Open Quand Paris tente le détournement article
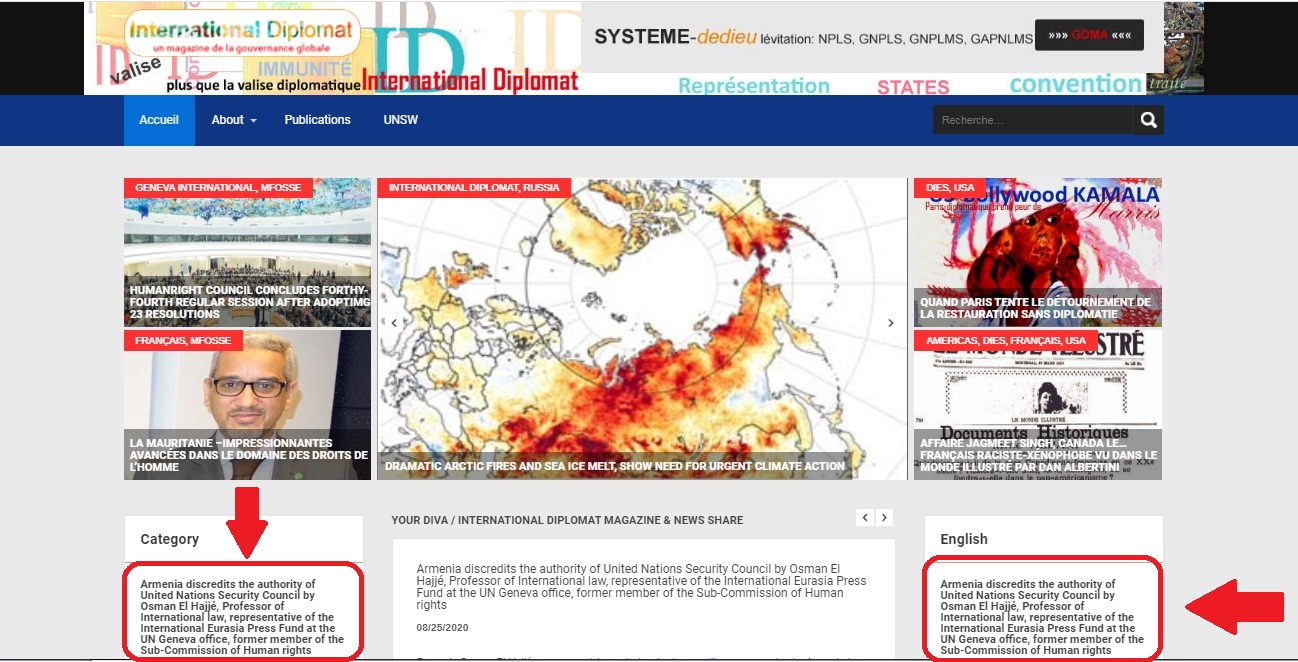 pyautogui.click(x=1037, y=308)
